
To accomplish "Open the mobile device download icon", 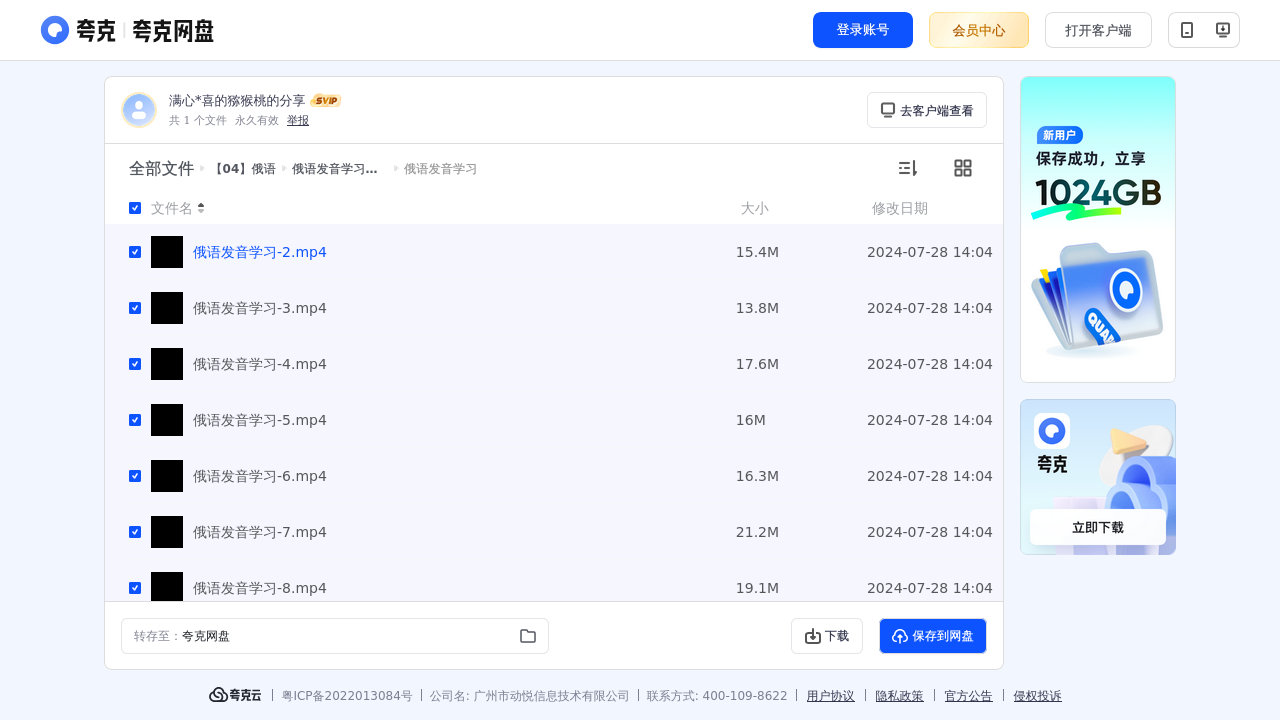I will [1187, 30].
